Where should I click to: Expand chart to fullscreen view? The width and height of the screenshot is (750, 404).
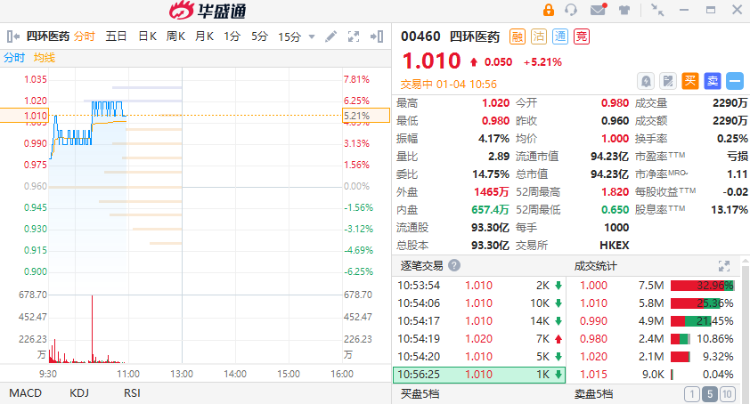click(353, 36)
